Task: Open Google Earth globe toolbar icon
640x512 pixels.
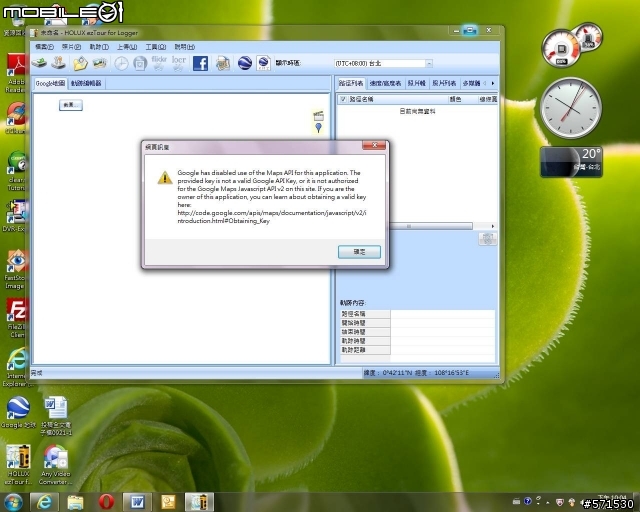Action: pyautogui.click(x=245, y=63)
